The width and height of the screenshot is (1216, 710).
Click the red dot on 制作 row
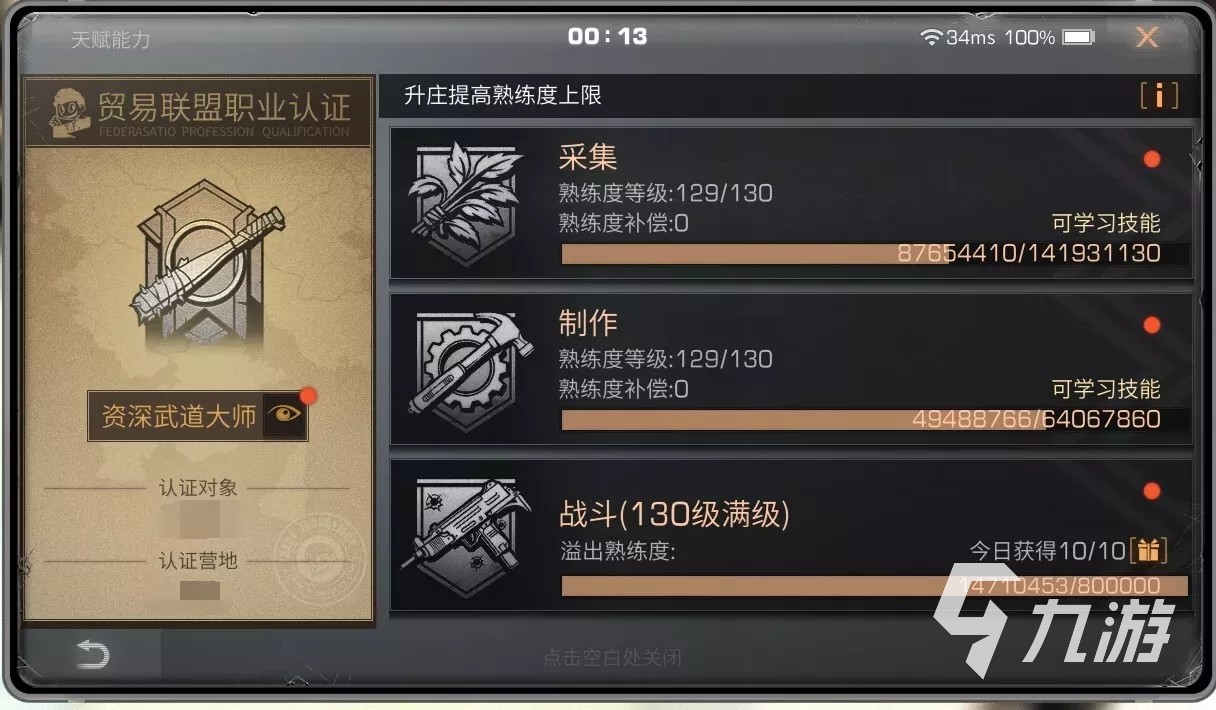tap(1152, 325)
